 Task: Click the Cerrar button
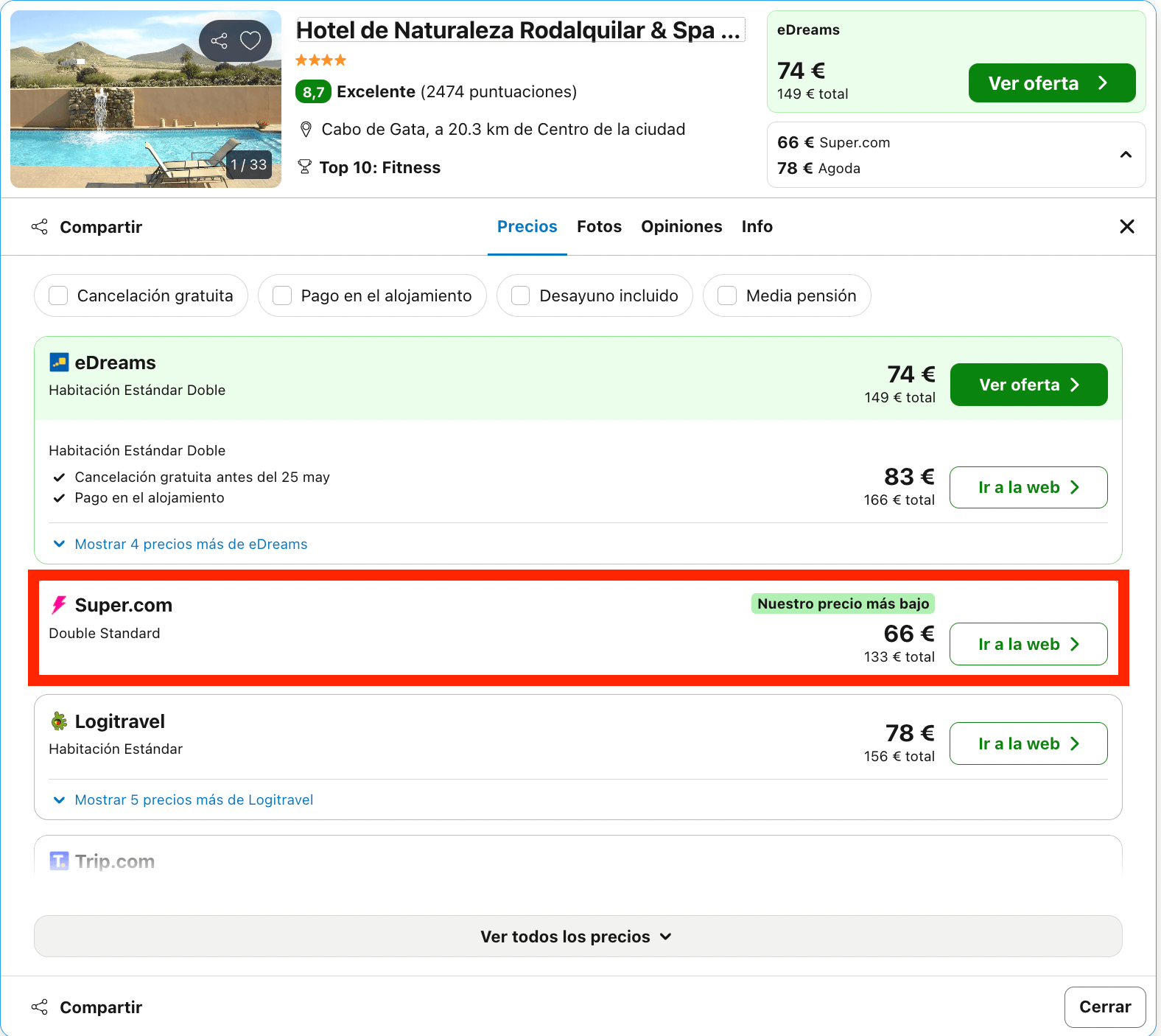[1105, 1007]
